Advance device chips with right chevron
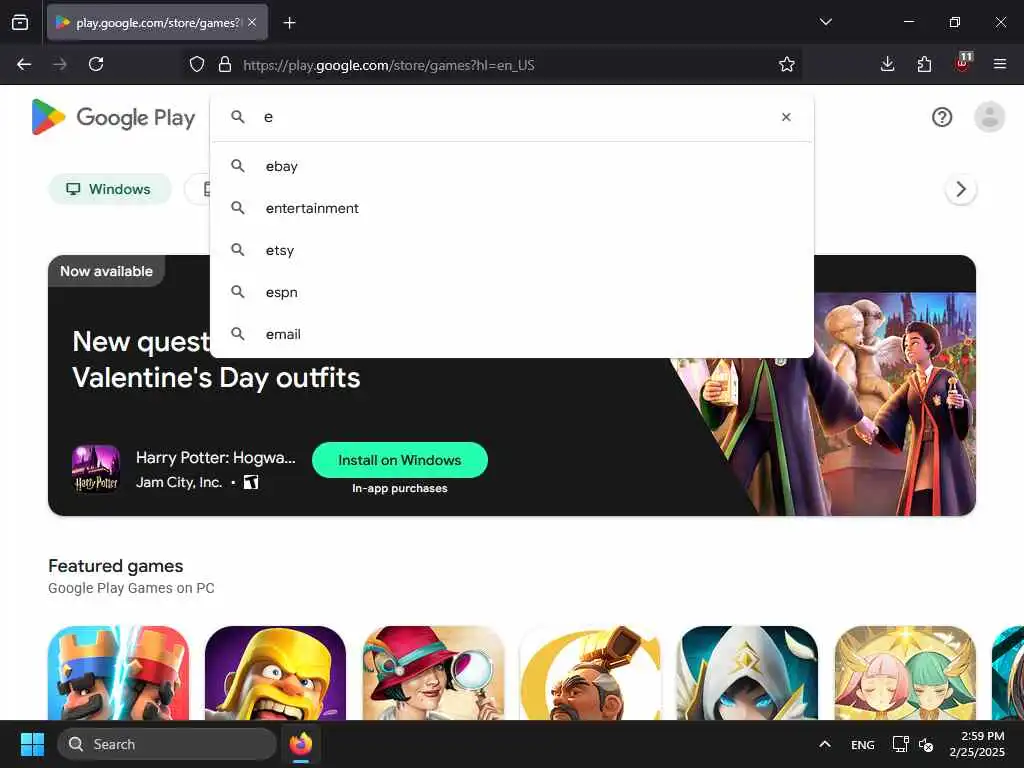 (961, 189)
